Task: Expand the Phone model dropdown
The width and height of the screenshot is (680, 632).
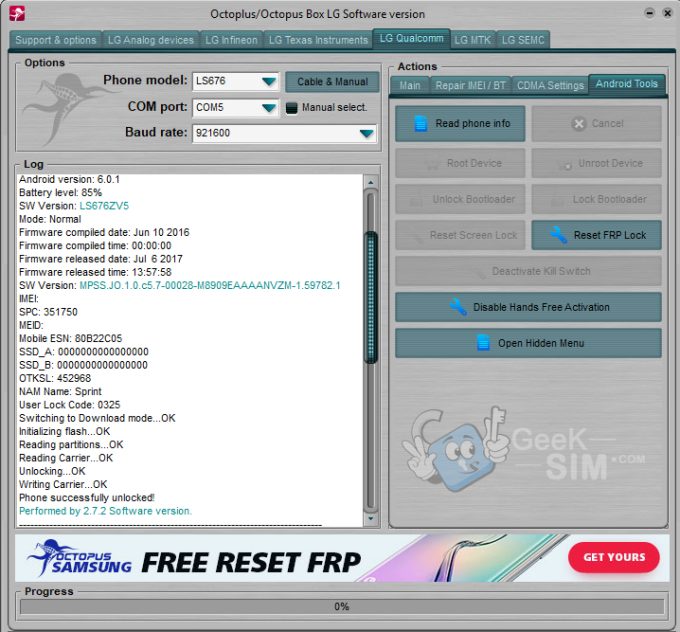Action: pos(268,82)
